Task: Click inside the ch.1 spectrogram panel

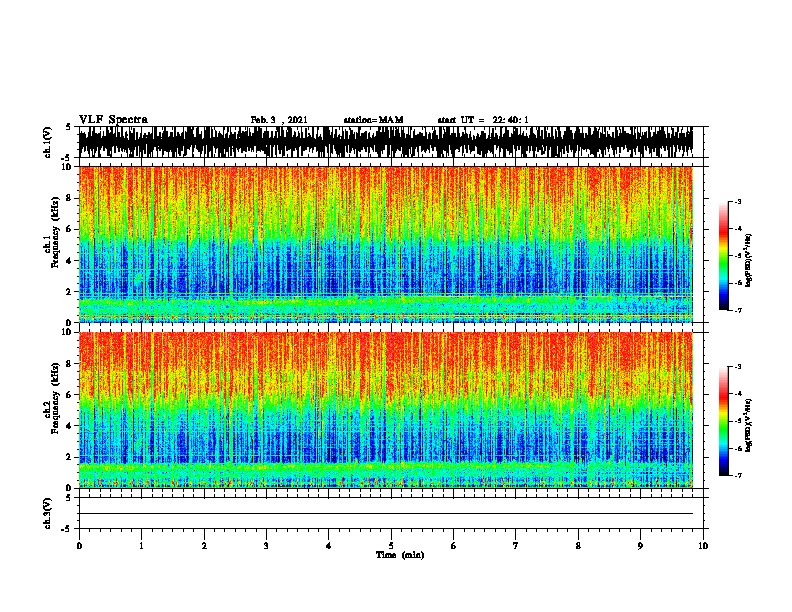Action: click(x=386, y=244)
